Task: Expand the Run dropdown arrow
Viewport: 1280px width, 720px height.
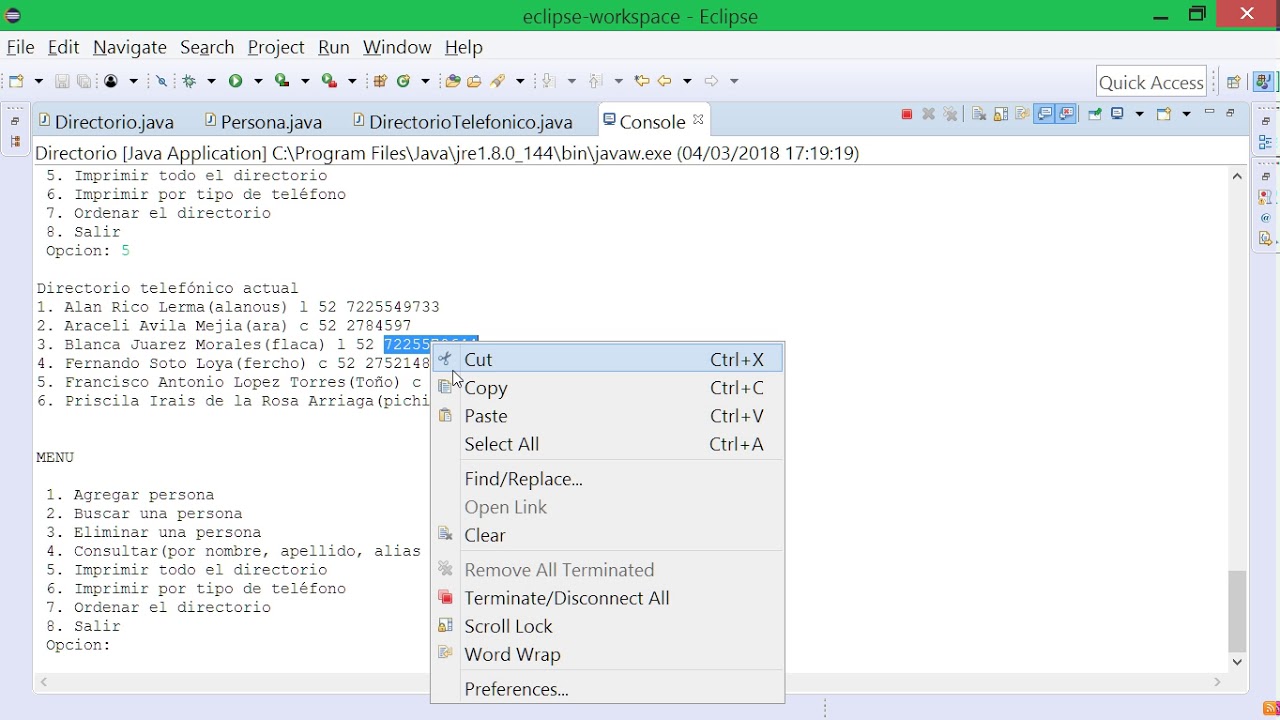Action: 258,81
